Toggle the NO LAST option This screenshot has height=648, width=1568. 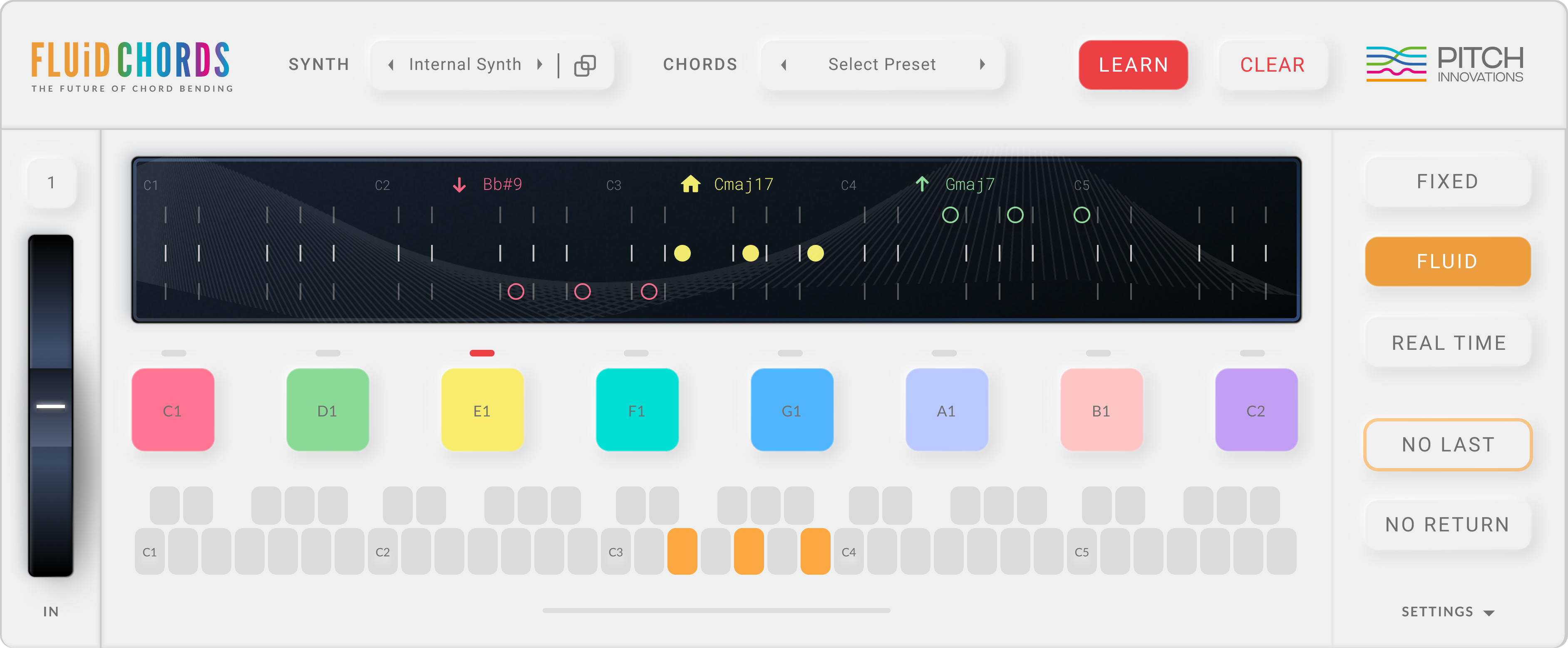tap(1447, 445)
